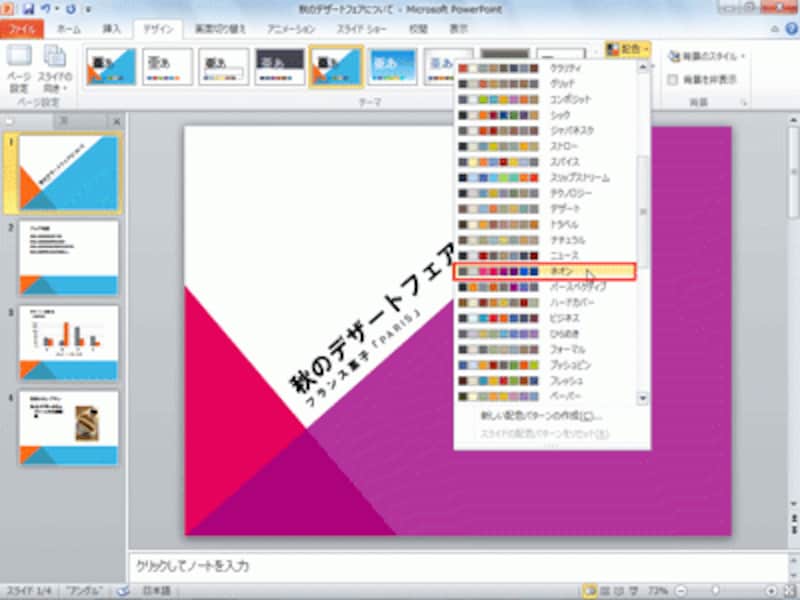Choose the パースペクティブ color scheme
Screen dimensions: 800x600
[x=545, y=287]
